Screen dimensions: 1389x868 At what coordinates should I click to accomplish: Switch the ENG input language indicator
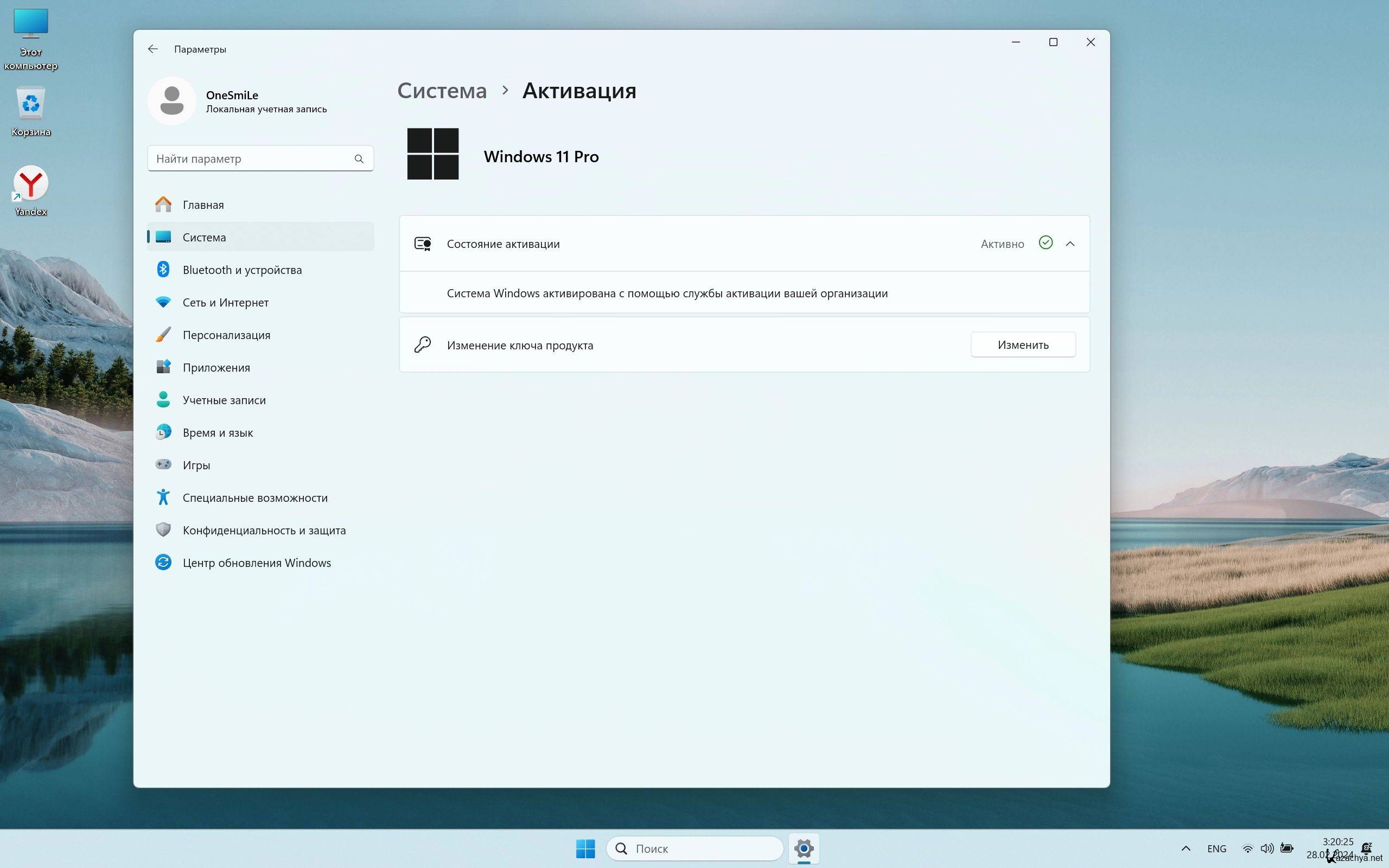[x=1216, y=848]
